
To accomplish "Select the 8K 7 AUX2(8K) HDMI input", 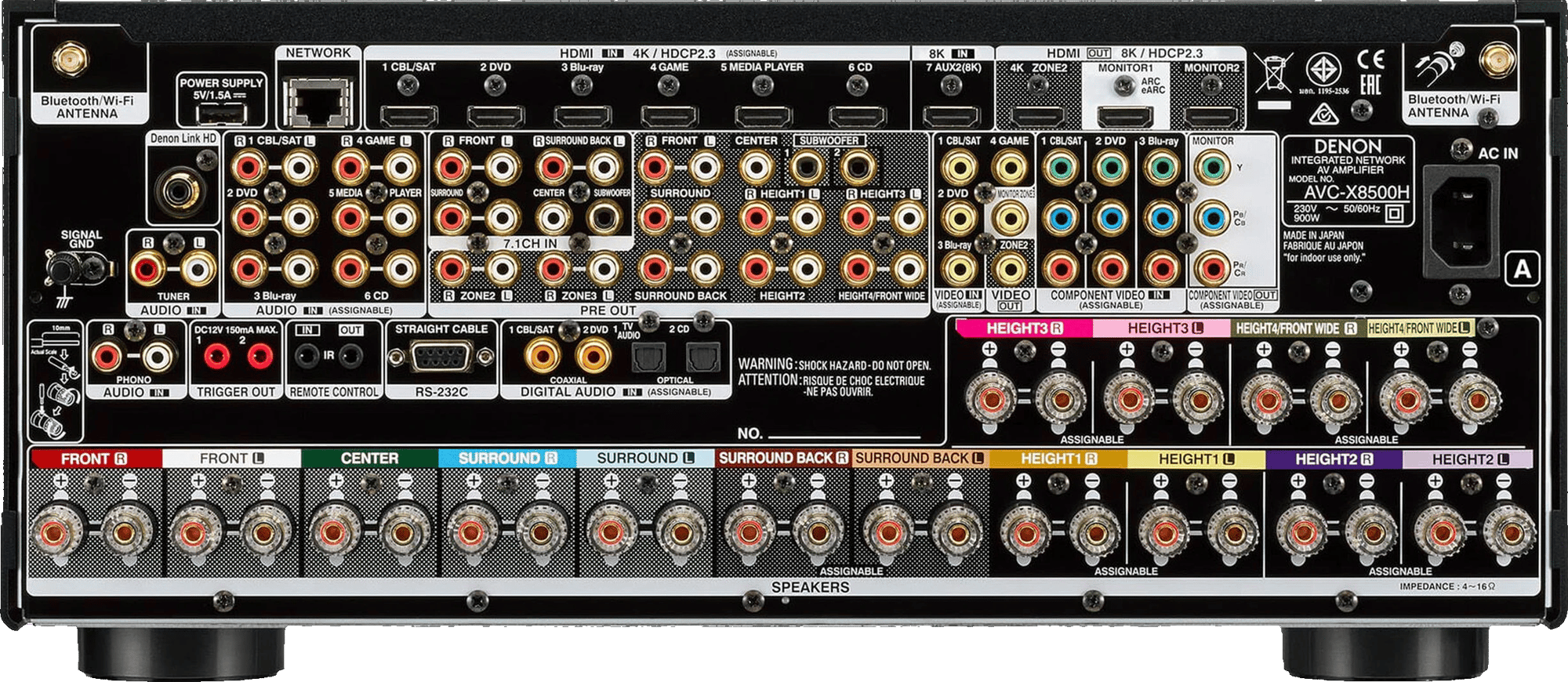I will tap(951, 116).
